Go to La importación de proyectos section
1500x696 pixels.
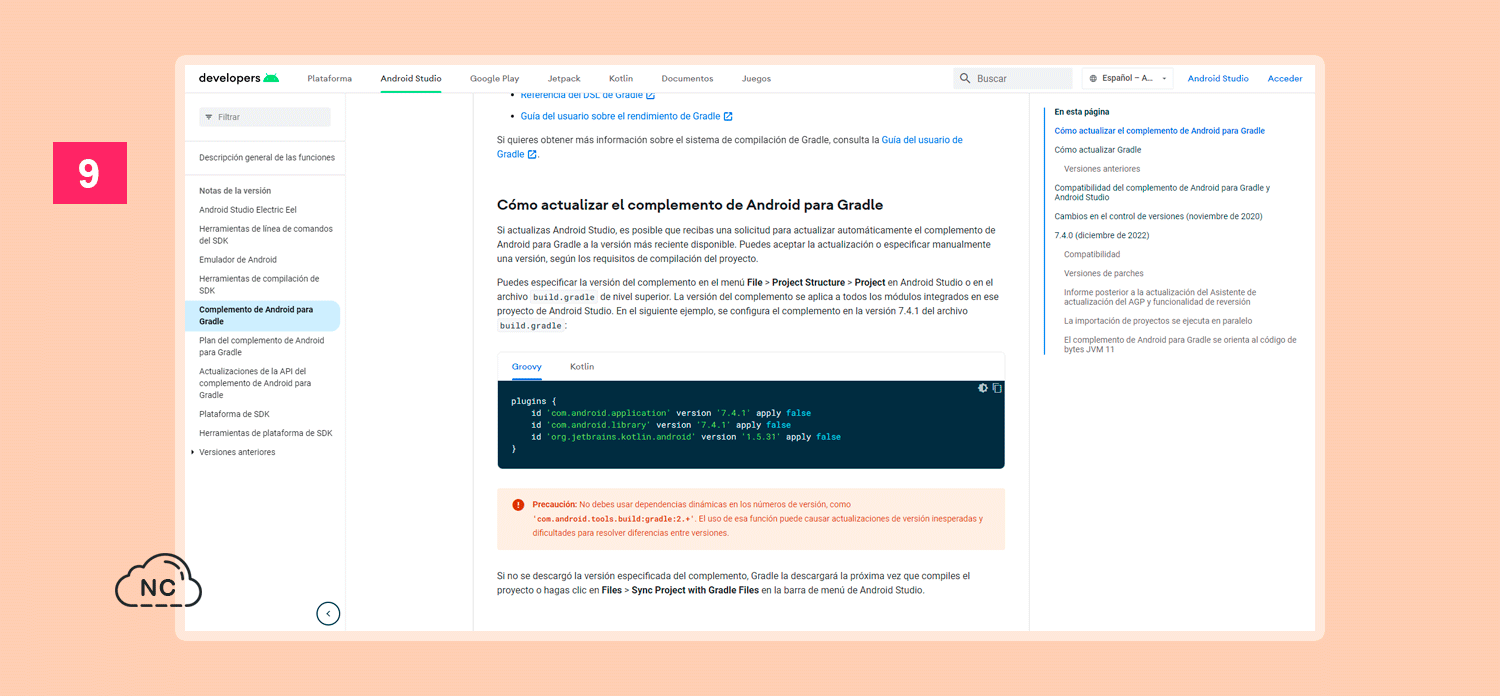coord(1158,321)
